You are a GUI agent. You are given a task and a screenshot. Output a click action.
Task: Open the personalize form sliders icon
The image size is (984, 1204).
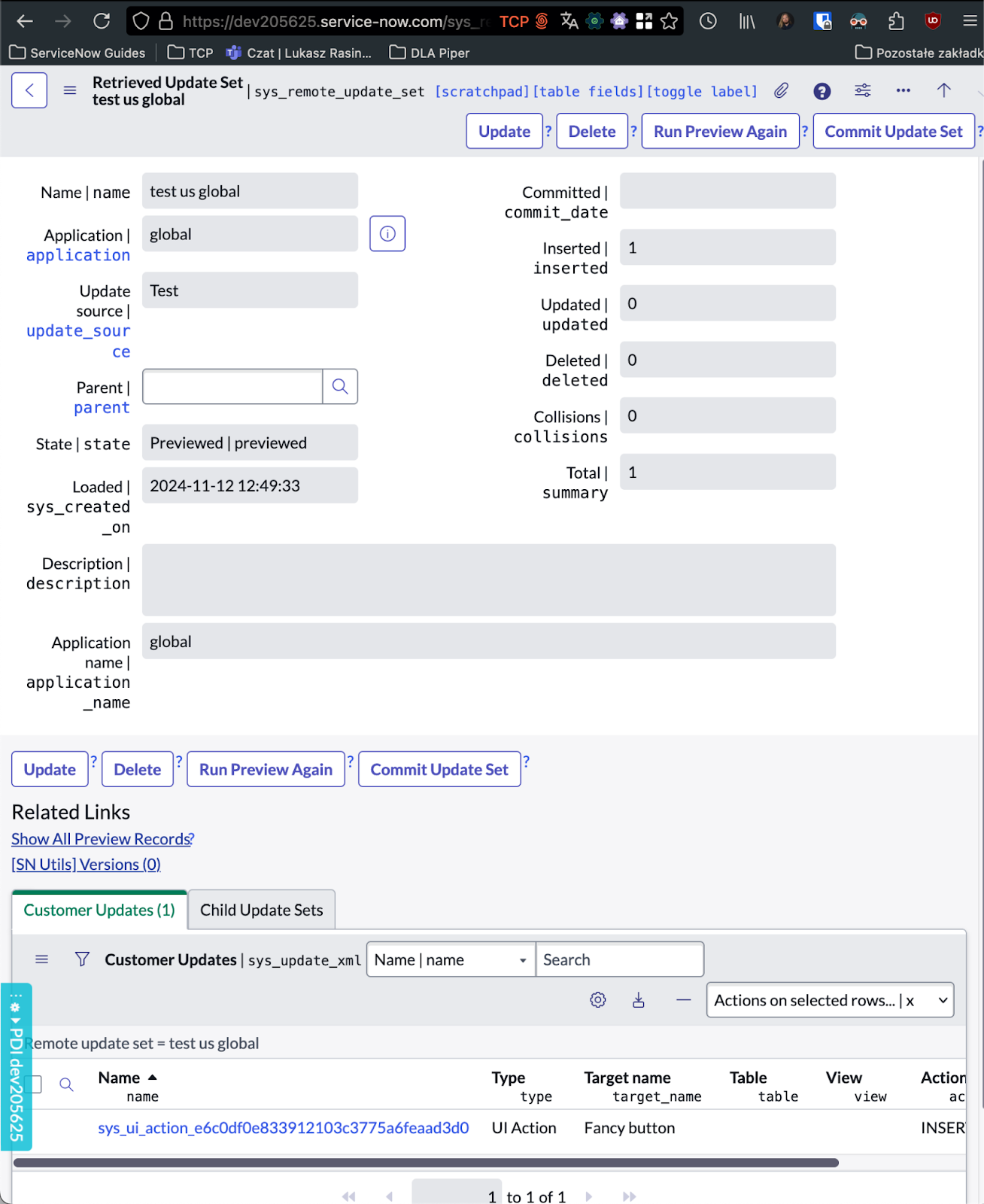863,91
